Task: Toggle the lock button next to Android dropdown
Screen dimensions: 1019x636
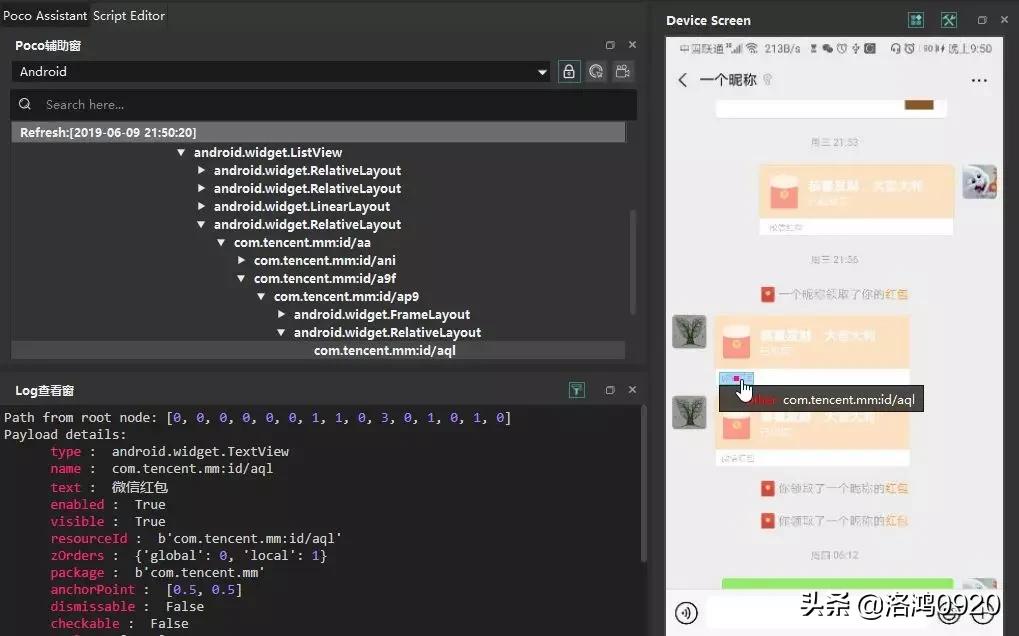Action: click(x=568, y=71)
